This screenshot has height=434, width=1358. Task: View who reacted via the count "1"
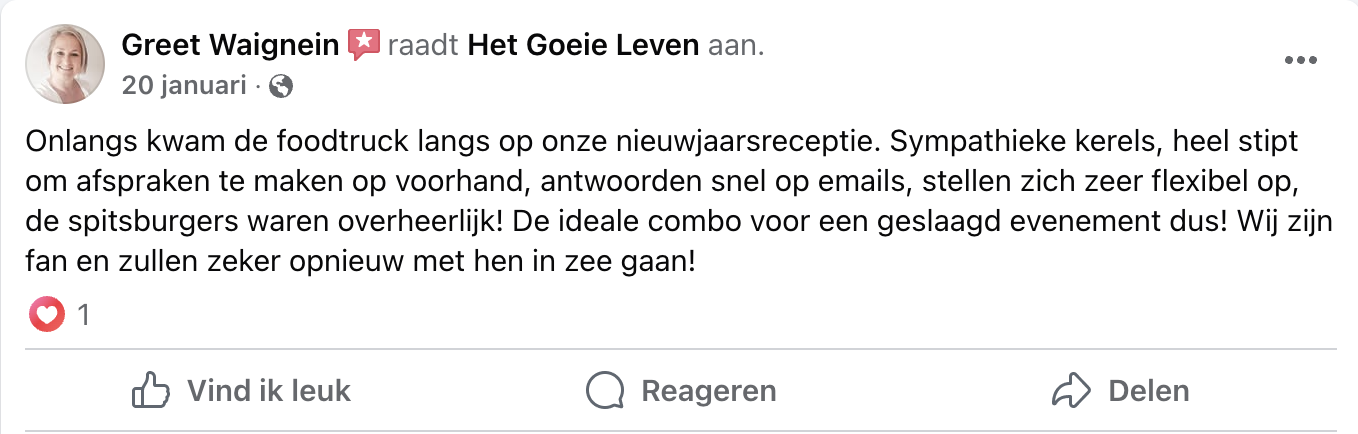click(84, 316)
